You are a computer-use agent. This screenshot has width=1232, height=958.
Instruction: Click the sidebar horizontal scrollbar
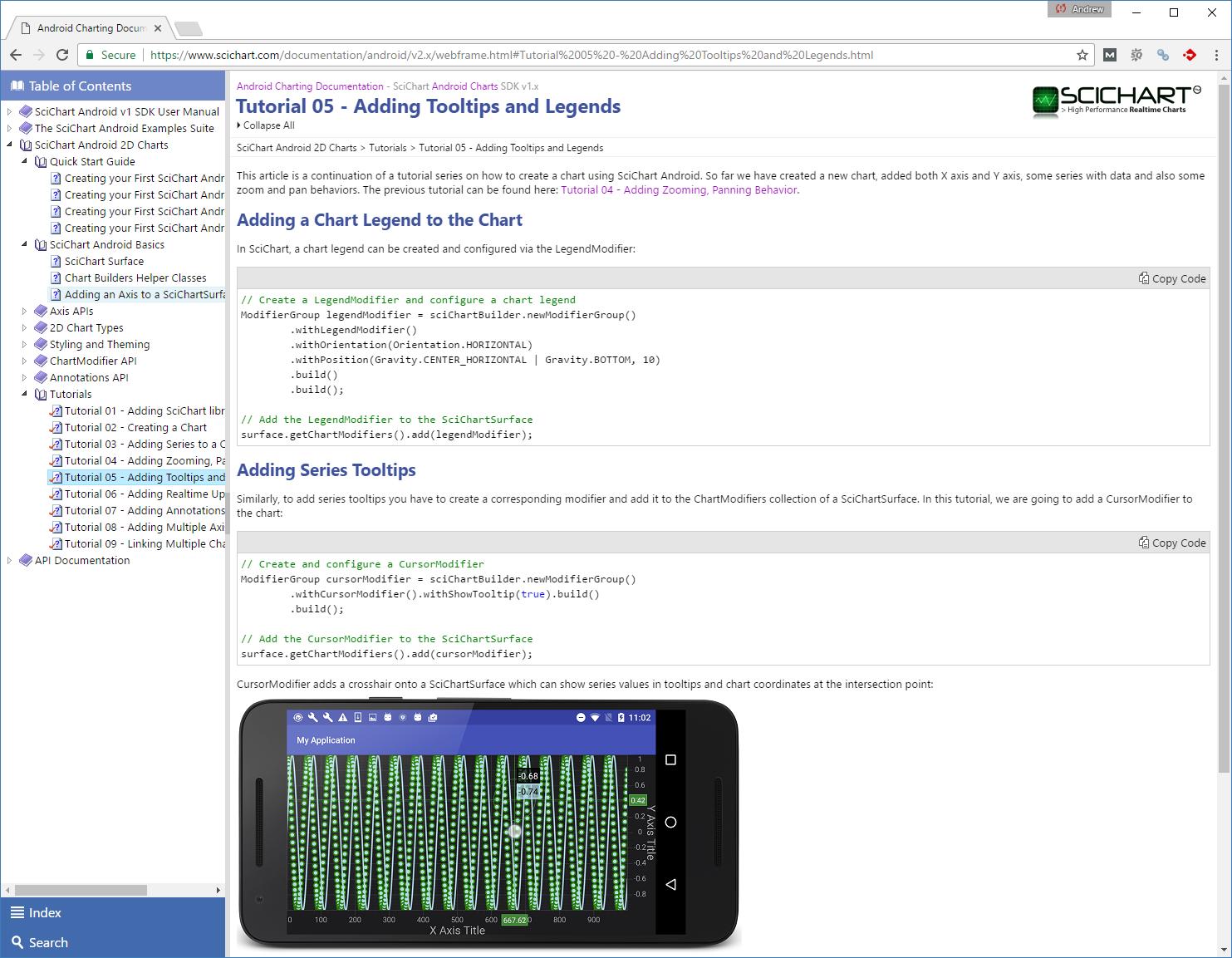point(81,890)
